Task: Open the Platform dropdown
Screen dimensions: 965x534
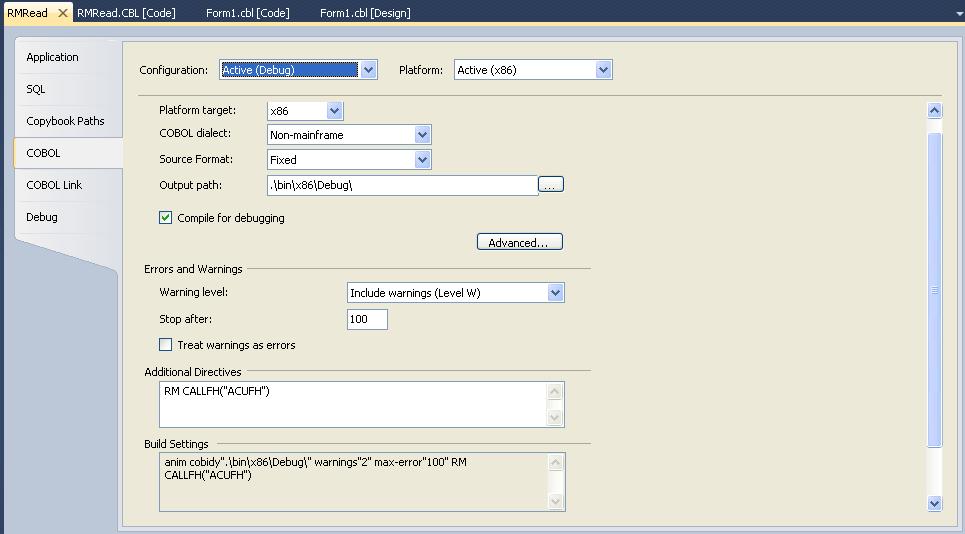Action: tap(603, 70)
